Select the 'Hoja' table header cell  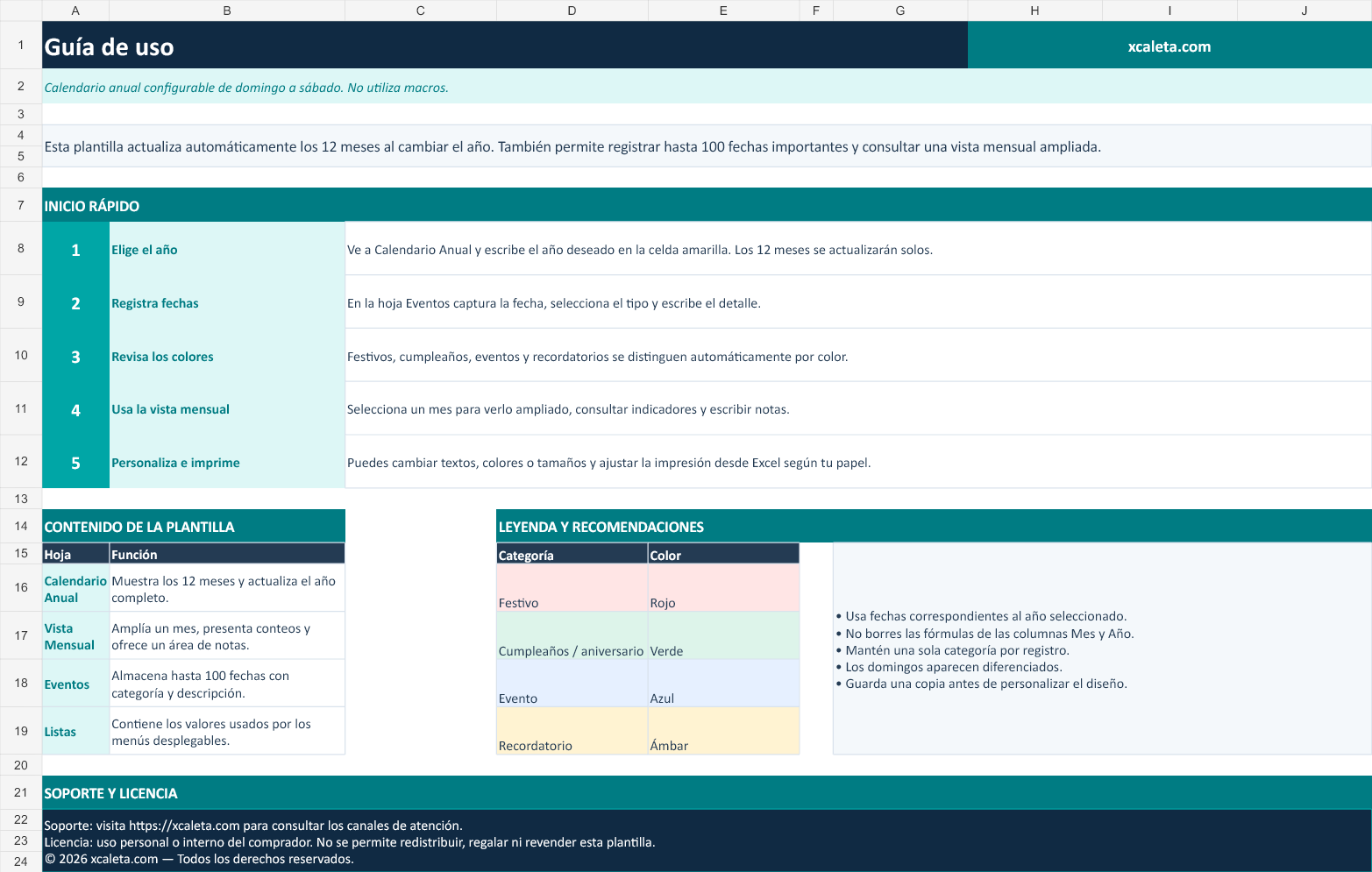[75, 554]
